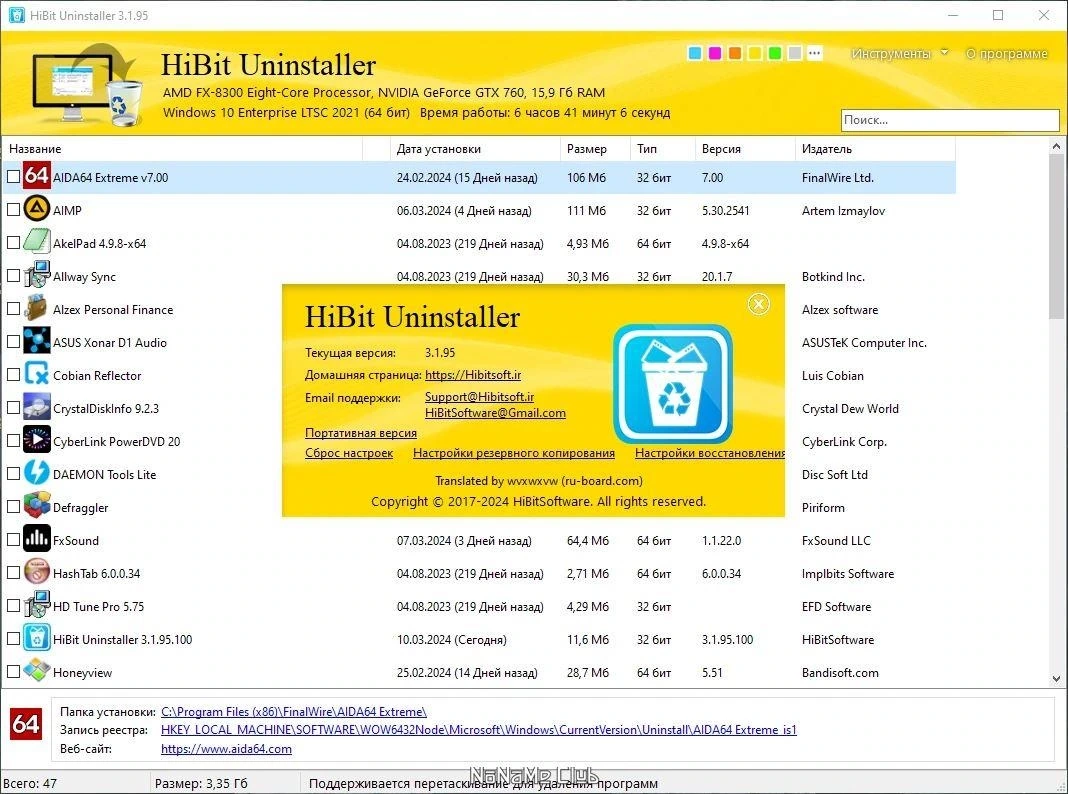The width and height of the screenshot is (1068, 794).
Task: Check the AIMP checkbox
Action: (13, 210)
